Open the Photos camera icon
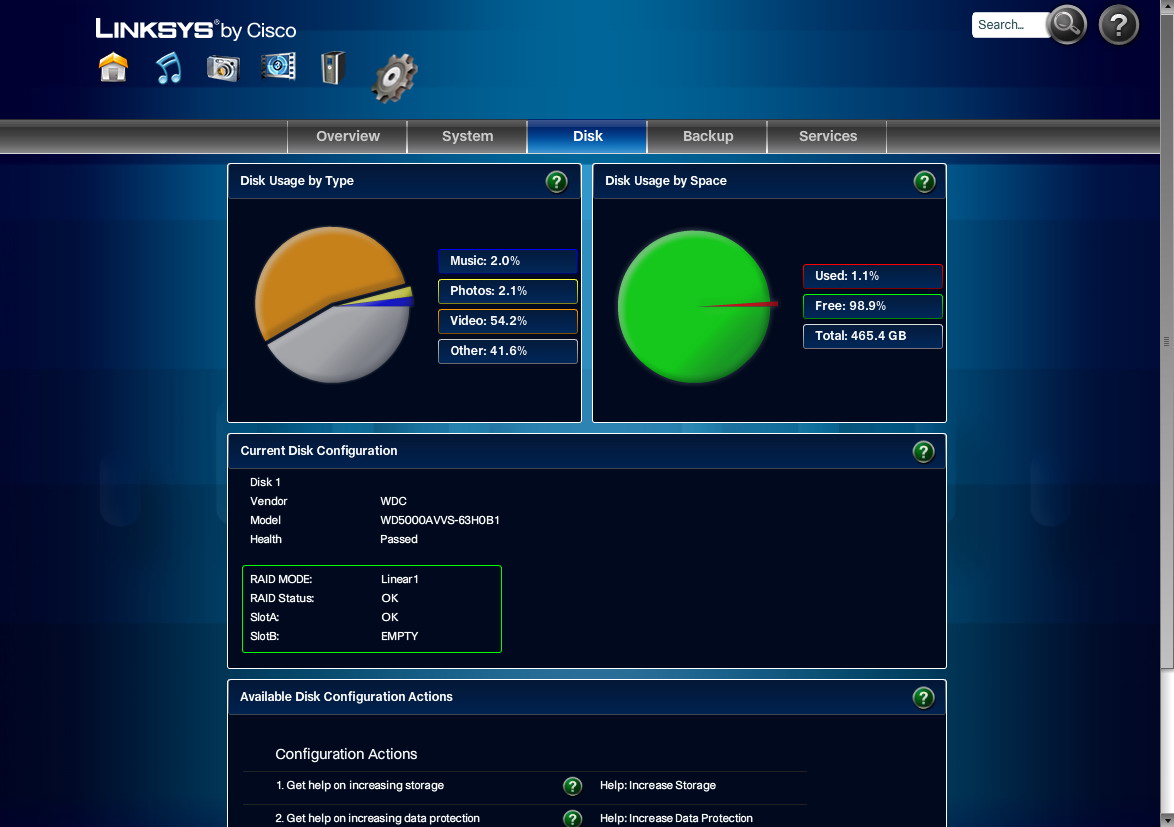 pyautogui.click(x=223, y=68)
